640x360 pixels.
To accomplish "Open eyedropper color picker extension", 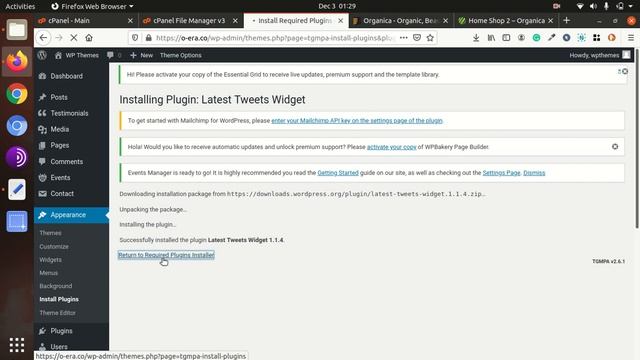I will (x=551, y=38).
